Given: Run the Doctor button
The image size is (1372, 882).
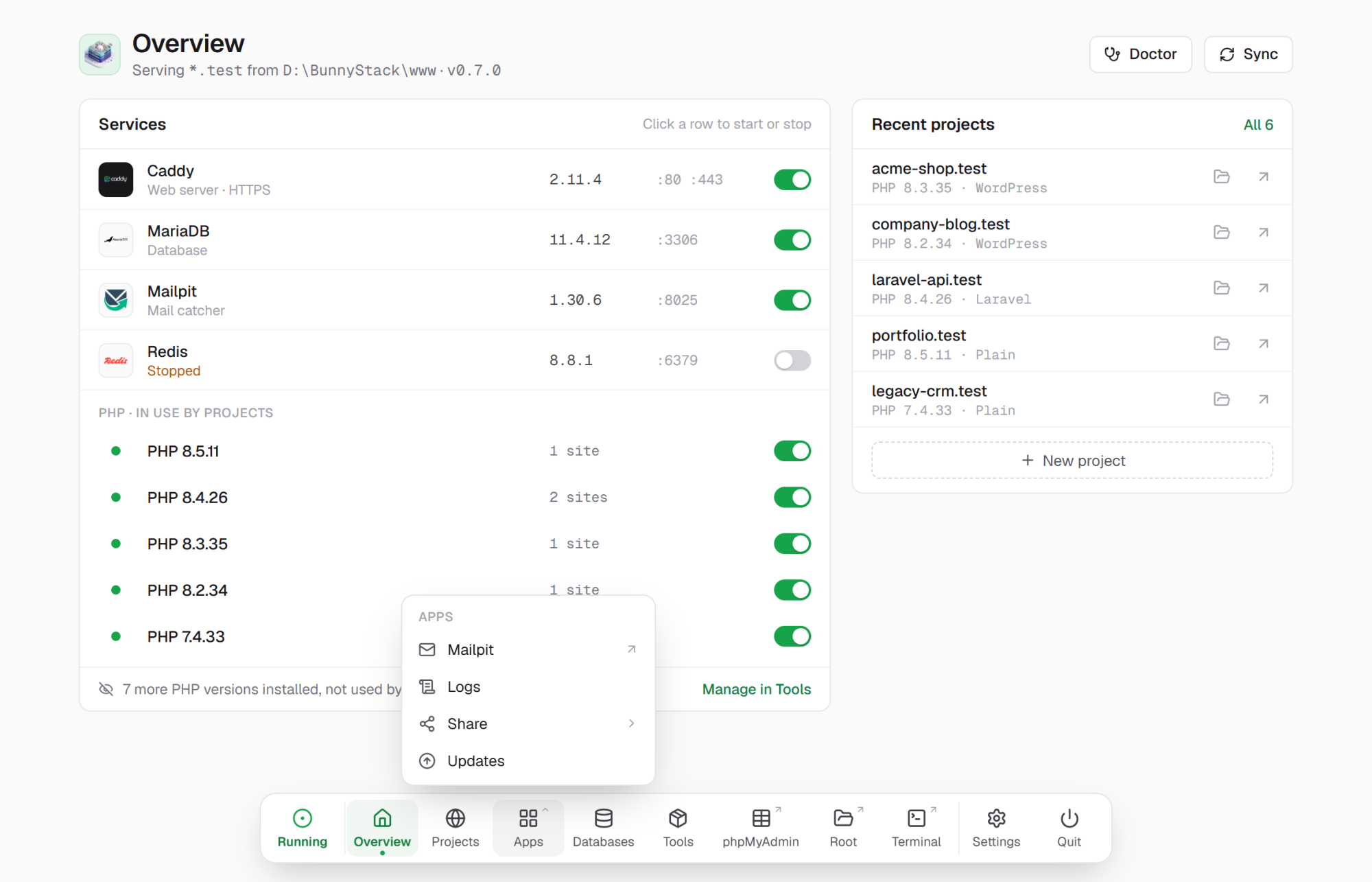Looking at the screenshot, I should (1140, 54).
